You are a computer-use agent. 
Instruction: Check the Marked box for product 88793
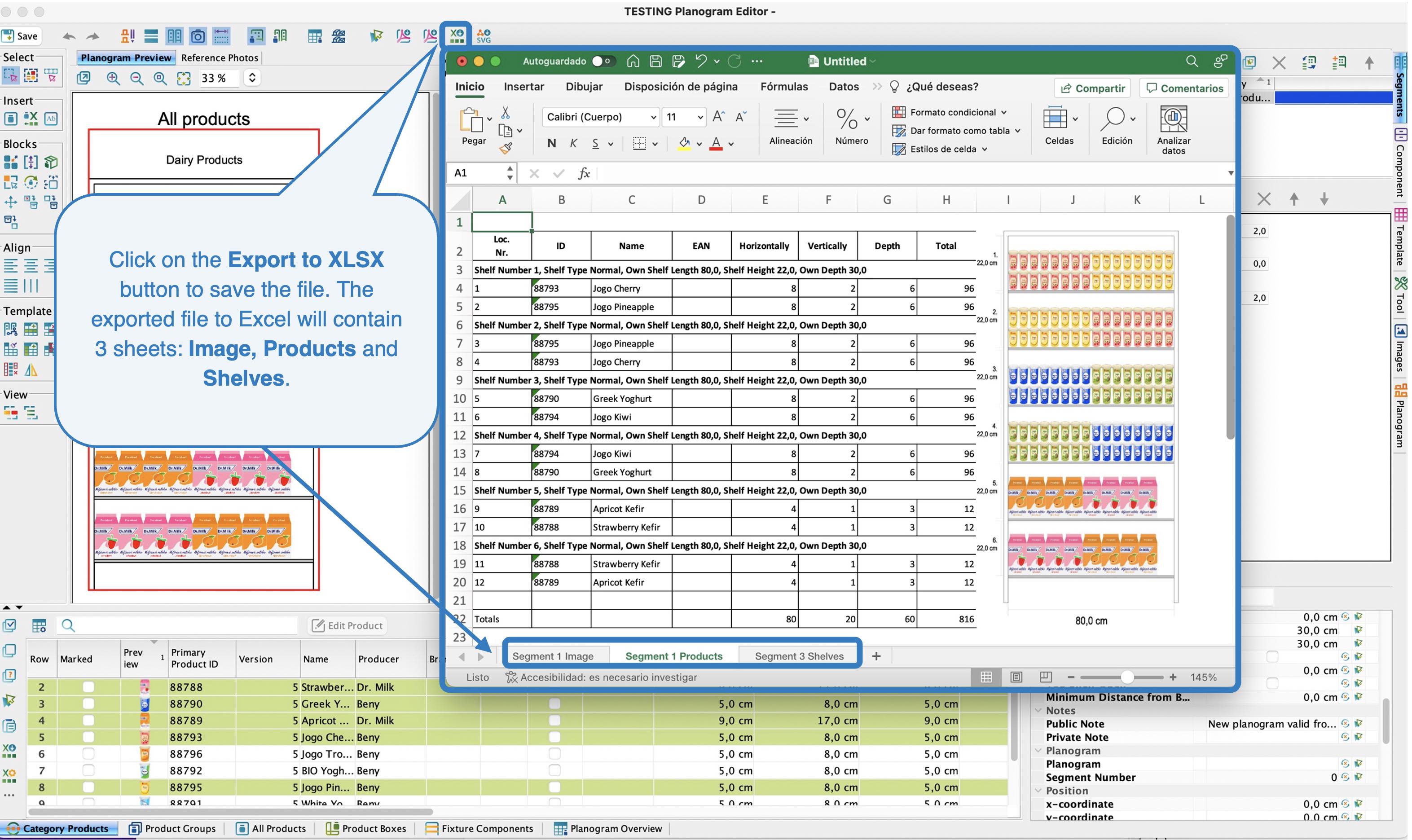click(x=88, y=737)
